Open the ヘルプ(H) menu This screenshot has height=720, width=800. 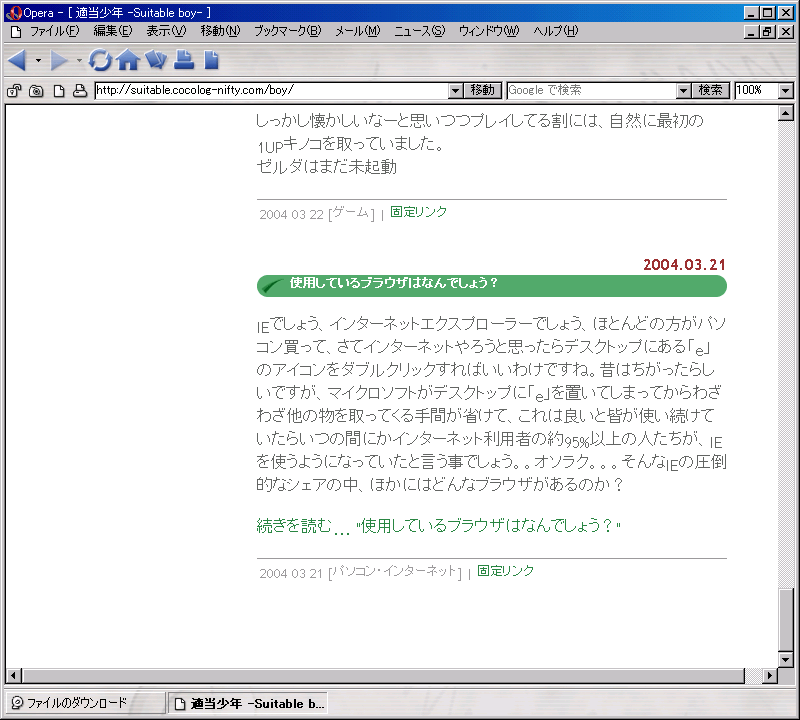pyautogui.click(x=556, y=31)
